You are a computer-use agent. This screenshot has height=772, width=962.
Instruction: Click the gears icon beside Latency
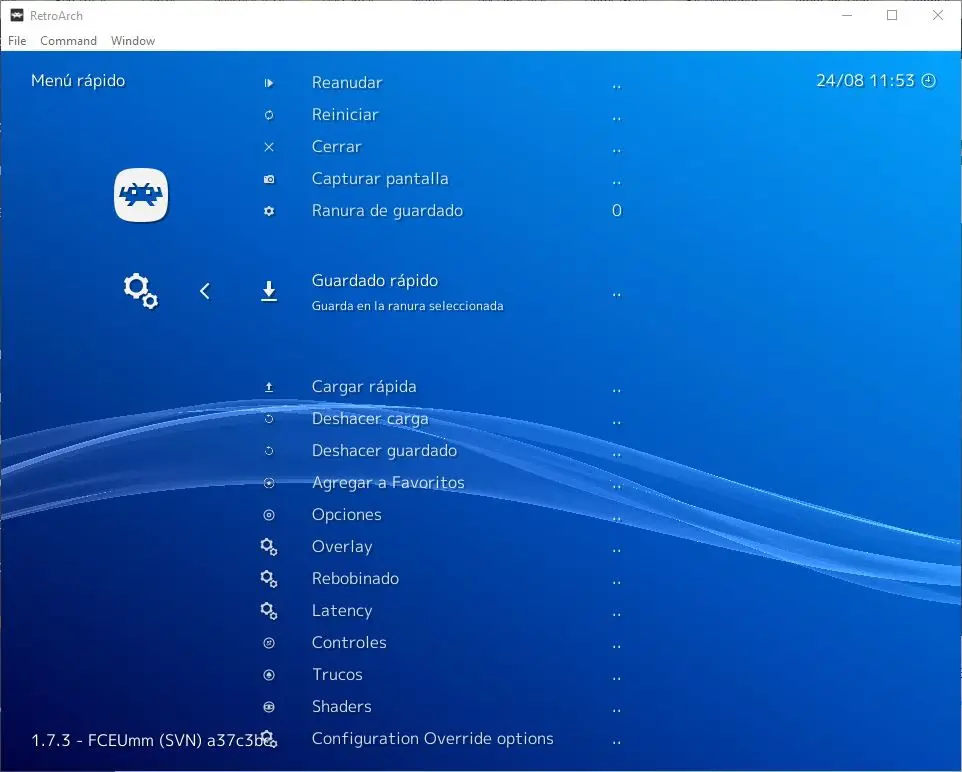(x=269, y=611)
